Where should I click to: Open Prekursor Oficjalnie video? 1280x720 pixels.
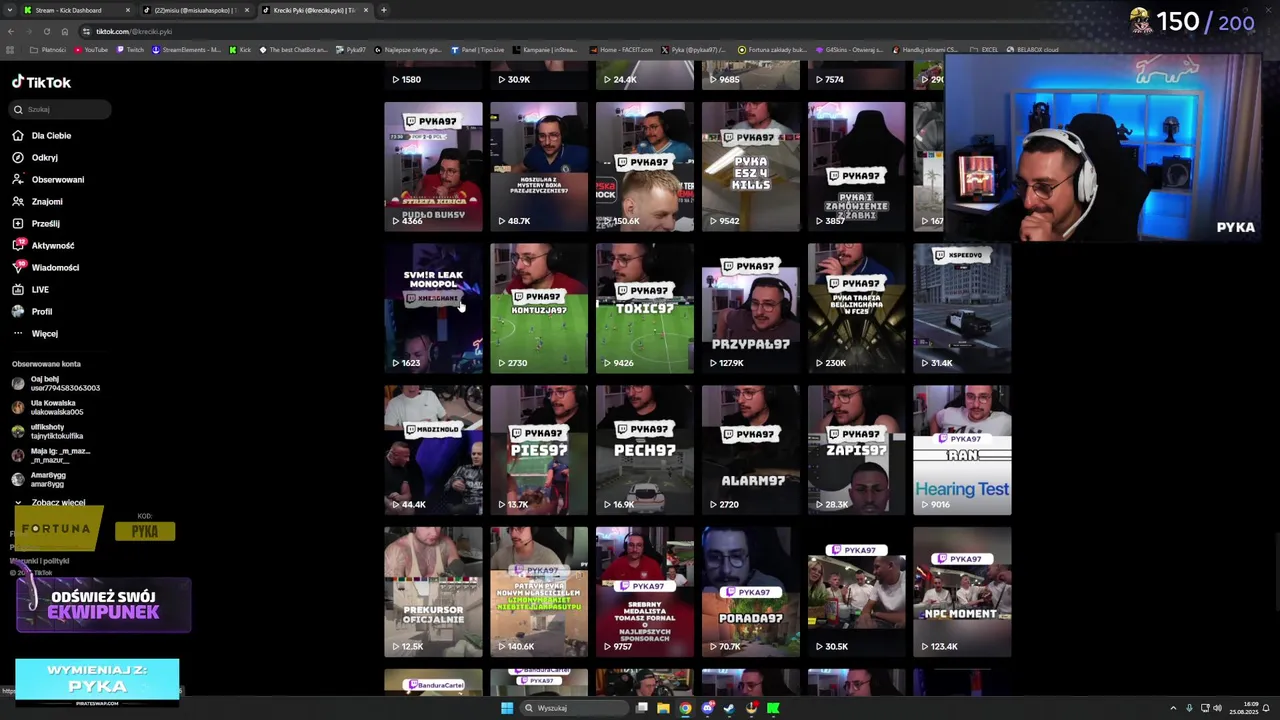pyautogui.click(x=433, y=592)
